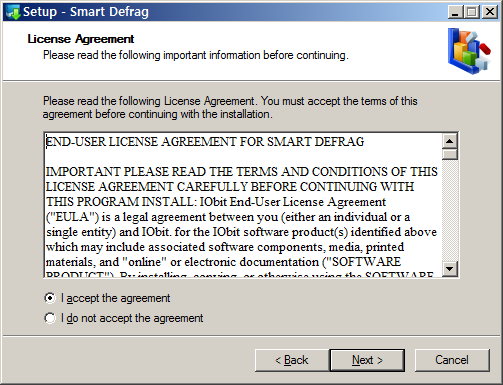Screen dimensions: 503x385
Task: Click the license scrollbar thumb
Action: [x=450, y=154]
